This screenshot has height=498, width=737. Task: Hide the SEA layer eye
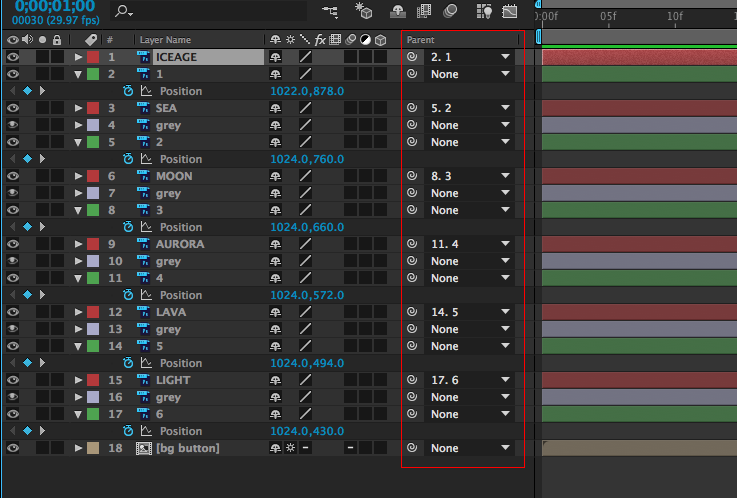tap(13, 108)
